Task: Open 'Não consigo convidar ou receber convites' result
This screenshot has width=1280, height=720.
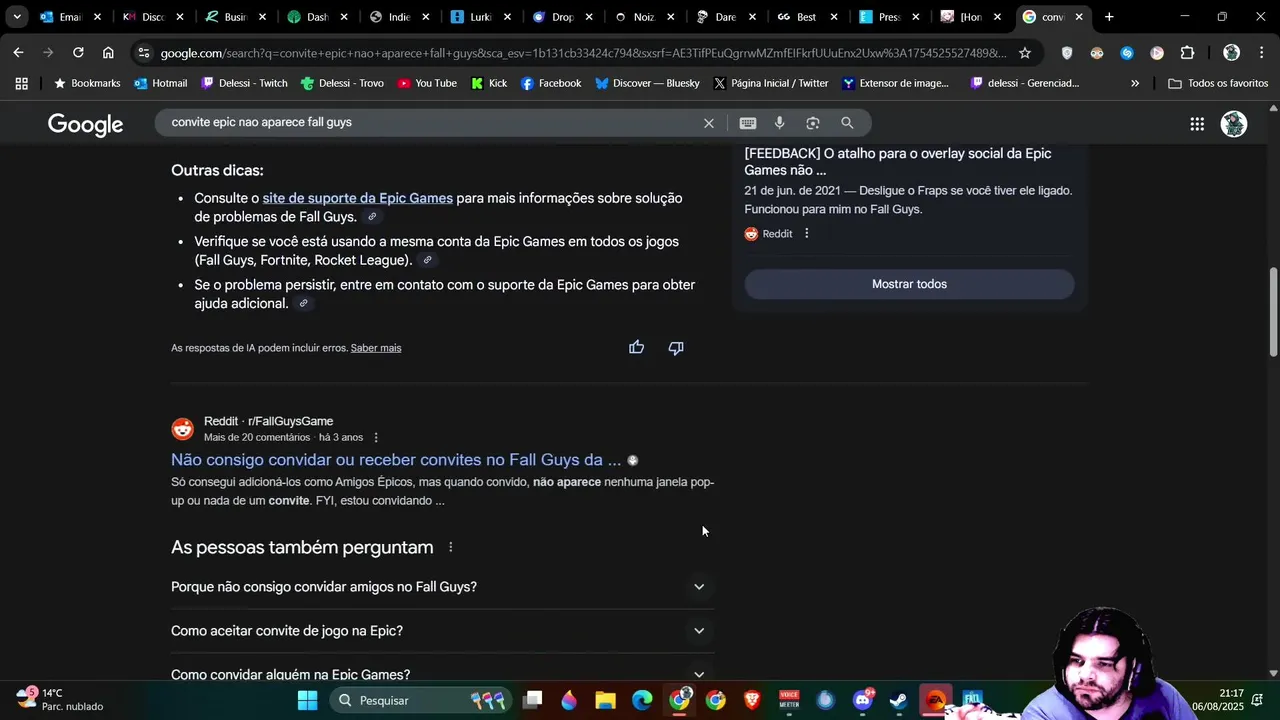Action: [396, 460]
